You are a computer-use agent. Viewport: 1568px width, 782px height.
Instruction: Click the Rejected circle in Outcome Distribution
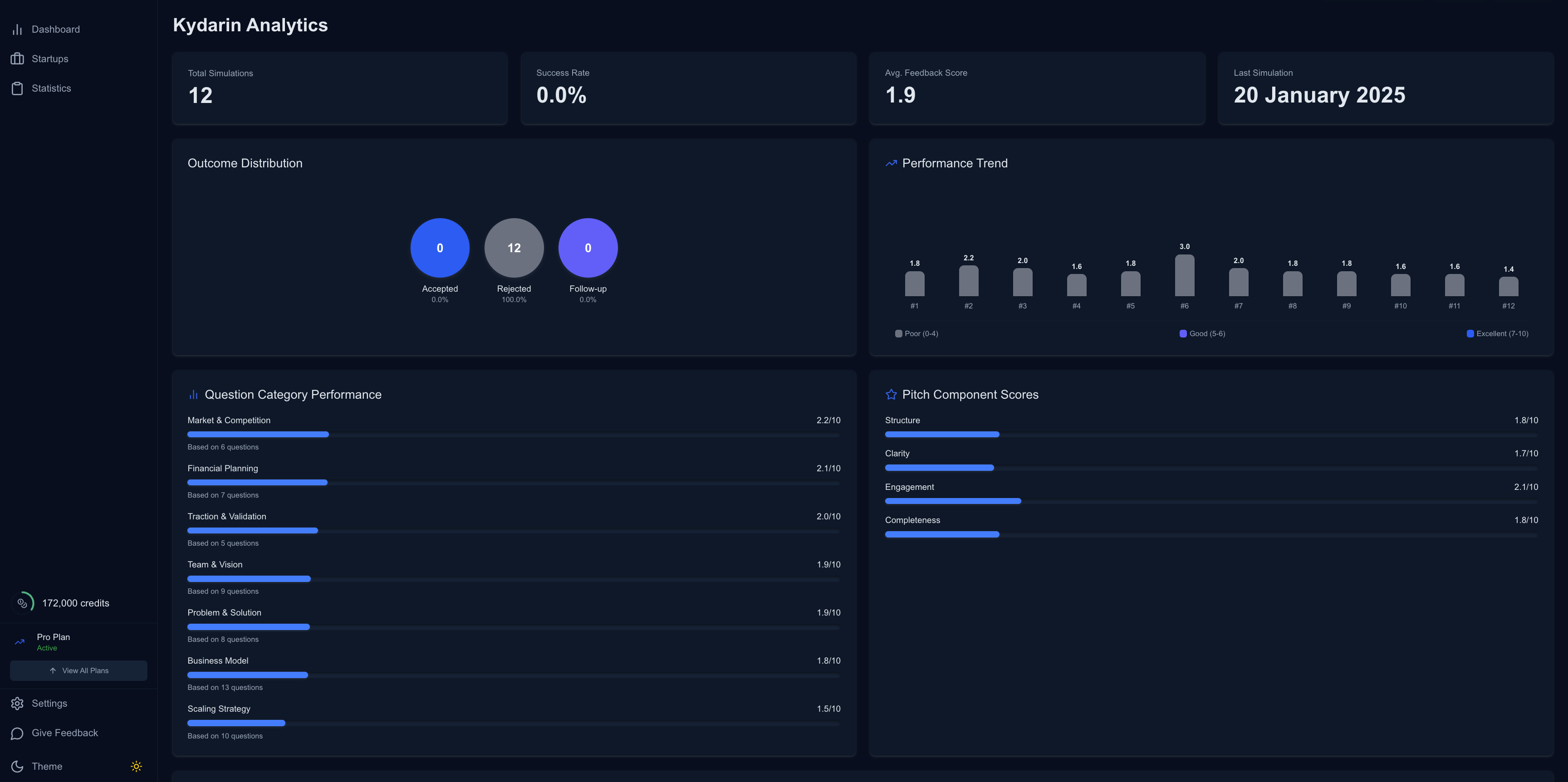514,248
